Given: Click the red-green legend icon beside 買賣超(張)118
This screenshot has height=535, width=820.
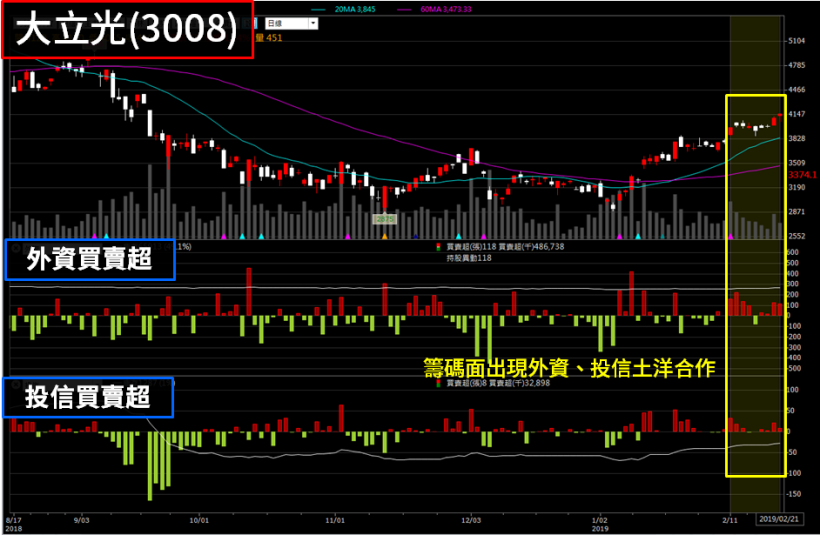Looking at the screenshot, I should tap(438, 246).
